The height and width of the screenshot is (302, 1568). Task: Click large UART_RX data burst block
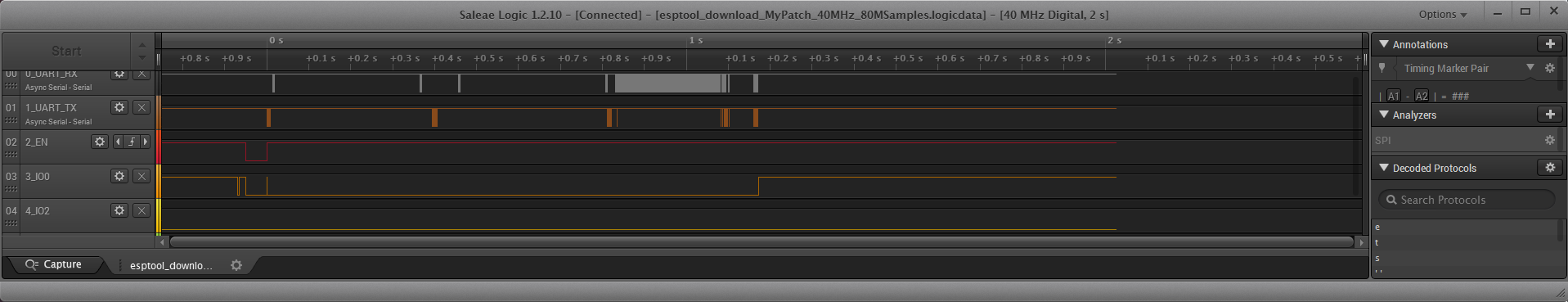tap(667, 83)
